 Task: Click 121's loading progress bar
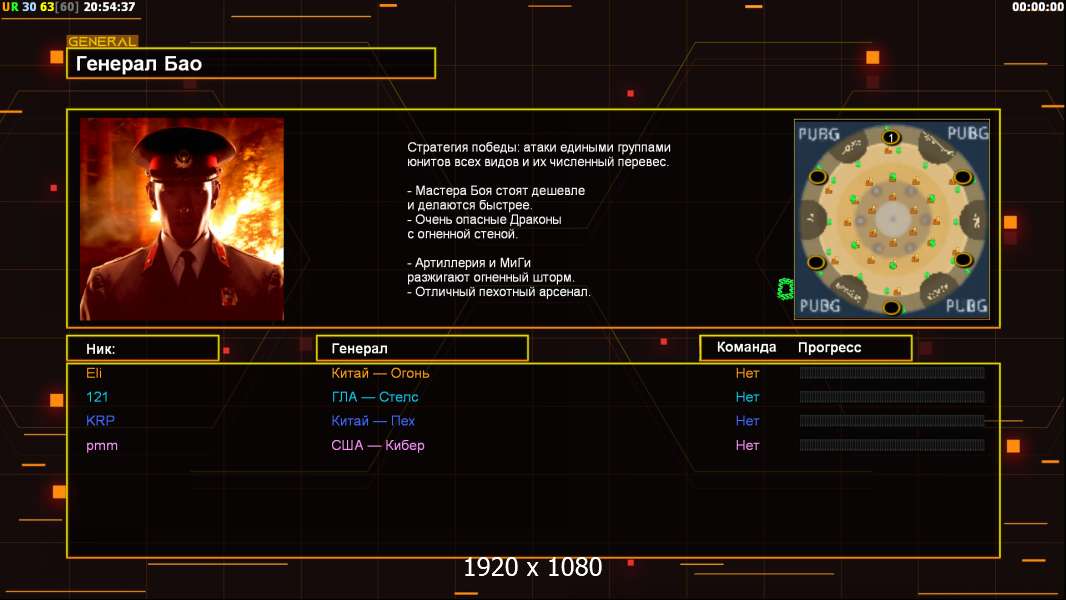tap(892, 397)
